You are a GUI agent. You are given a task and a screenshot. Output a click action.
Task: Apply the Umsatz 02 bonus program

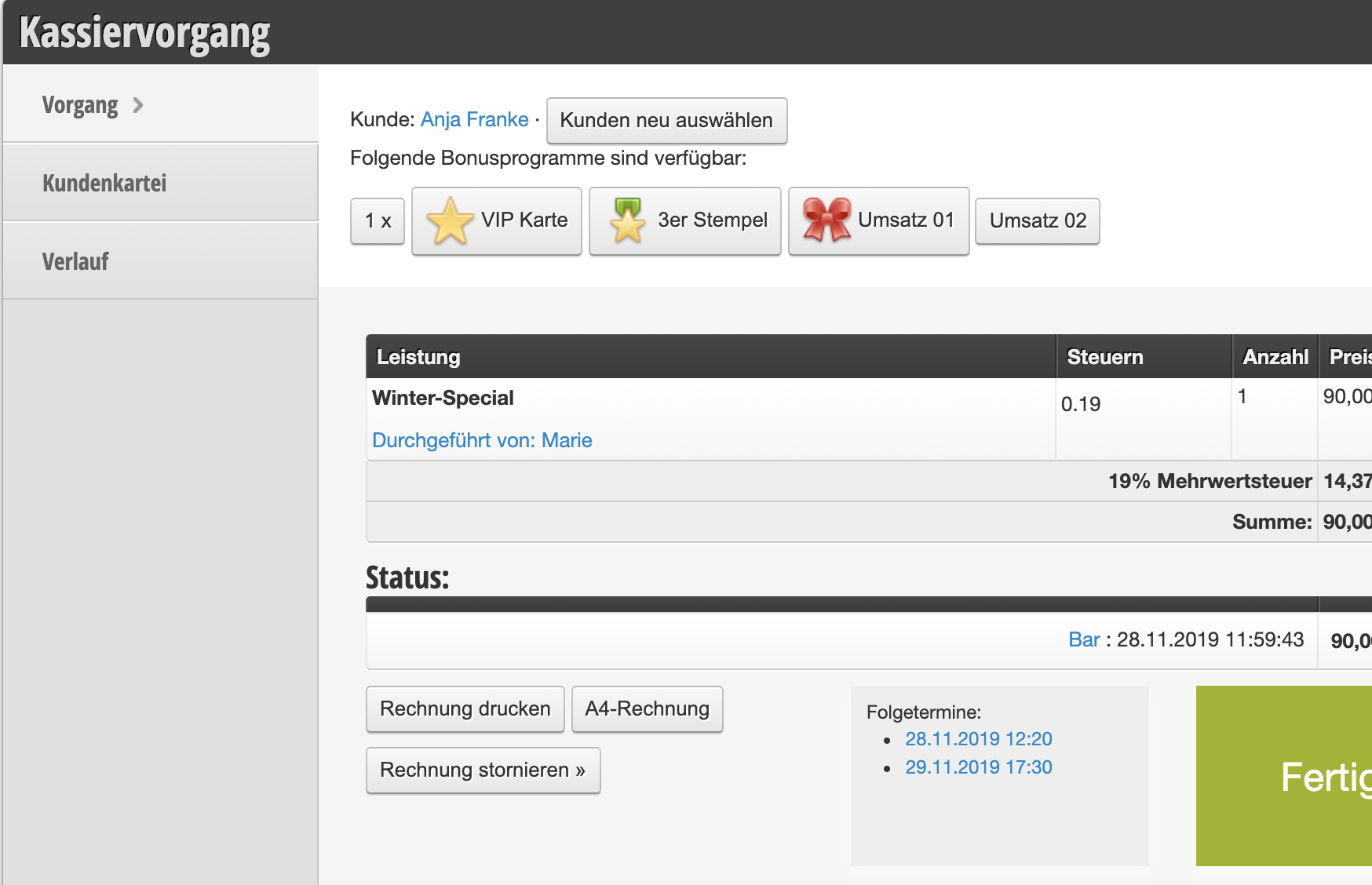[1037, 221]
